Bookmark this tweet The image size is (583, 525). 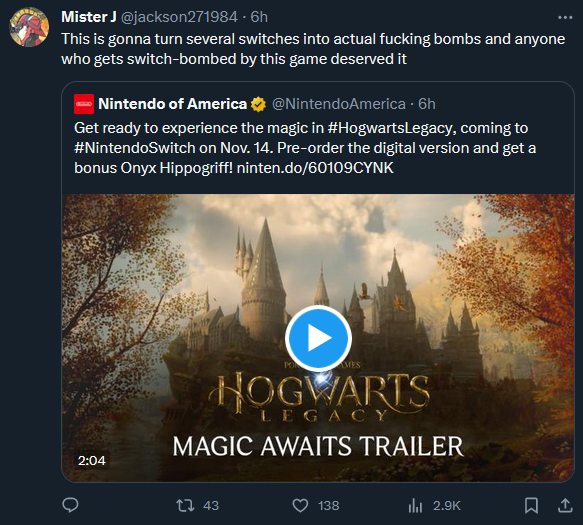(531, 506)
